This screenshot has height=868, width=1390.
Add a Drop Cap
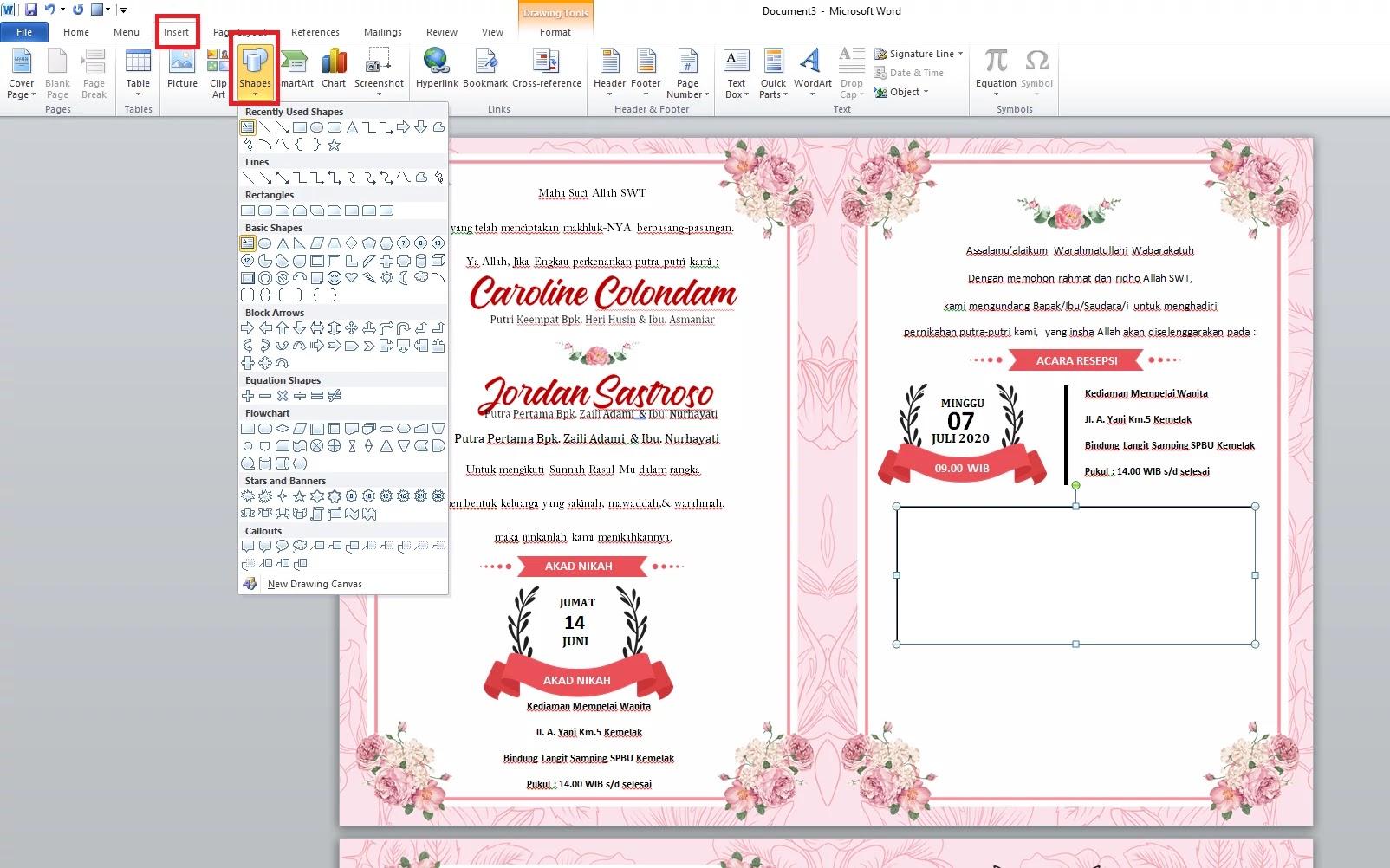(850, 69)
